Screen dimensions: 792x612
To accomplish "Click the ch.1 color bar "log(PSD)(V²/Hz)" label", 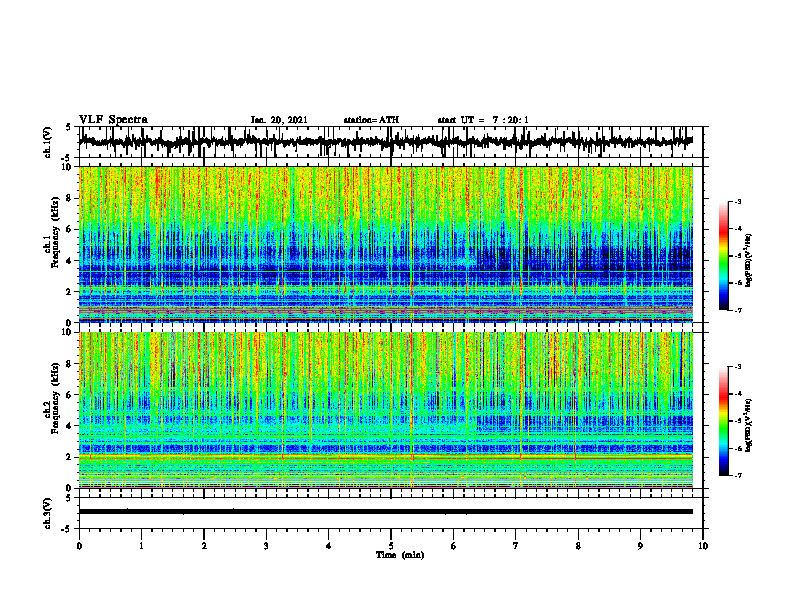I will point(749,261).
